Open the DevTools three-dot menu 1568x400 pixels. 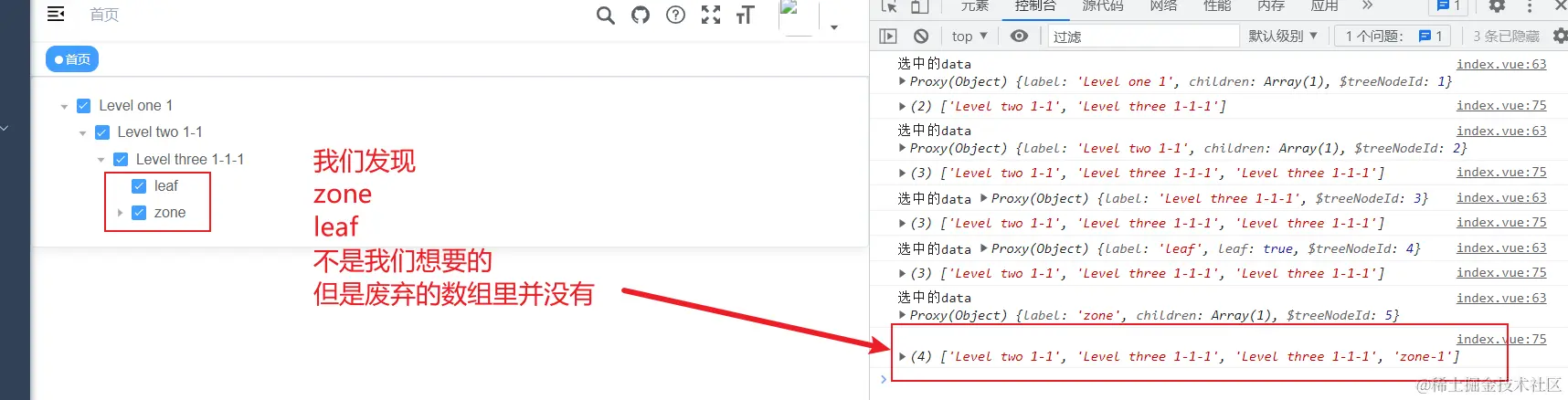[x=1530, y=6]
